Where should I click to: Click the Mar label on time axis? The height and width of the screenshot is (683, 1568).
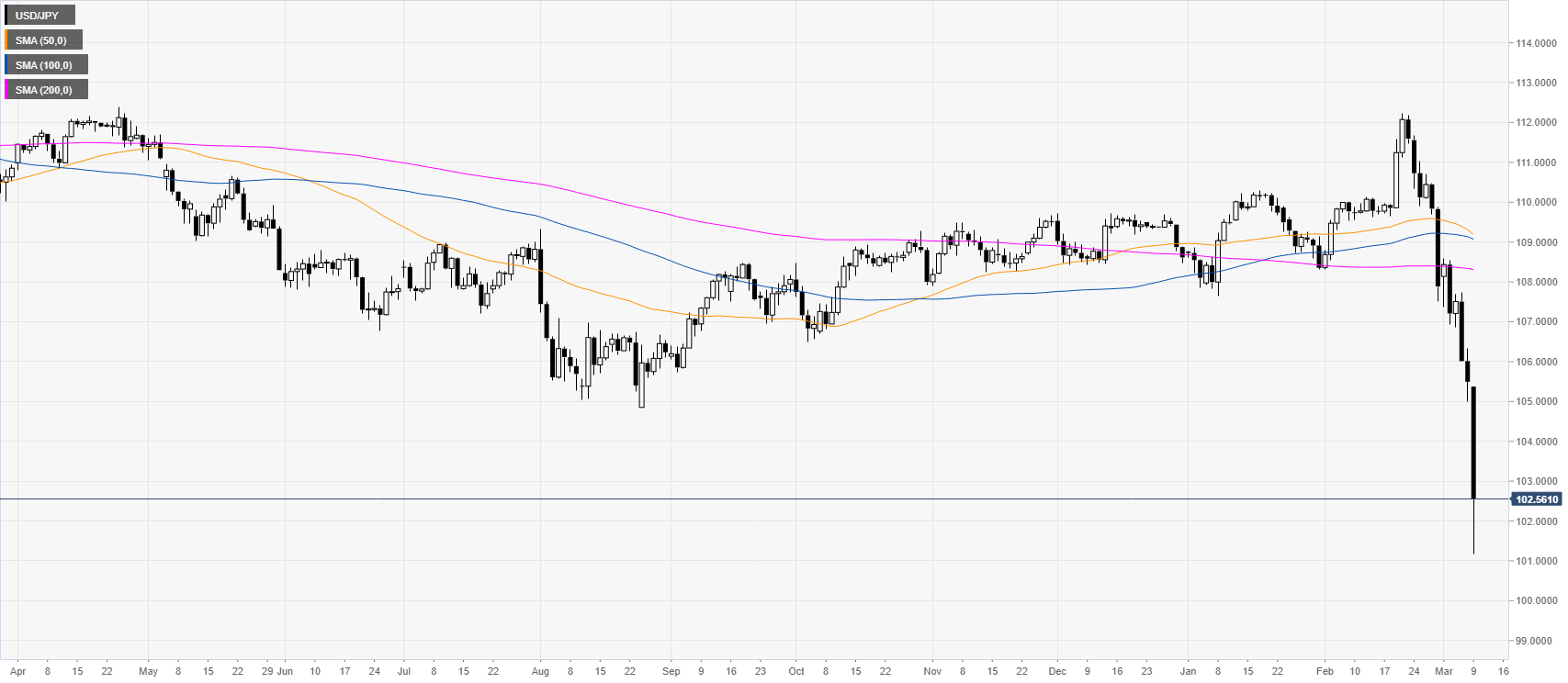(x=1443, y=671)
